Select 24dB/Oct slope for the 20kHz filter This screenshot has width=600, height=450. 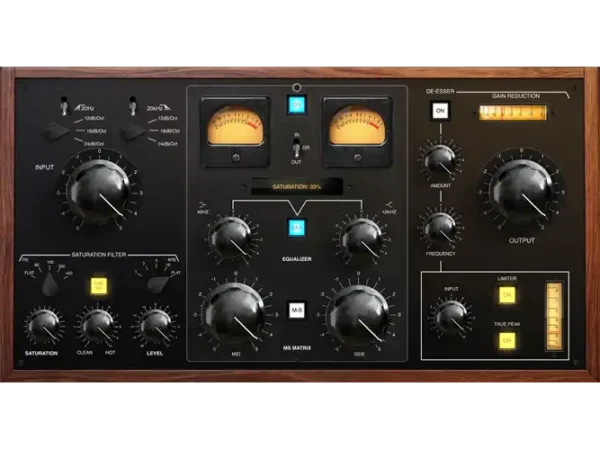coord(168,144)
